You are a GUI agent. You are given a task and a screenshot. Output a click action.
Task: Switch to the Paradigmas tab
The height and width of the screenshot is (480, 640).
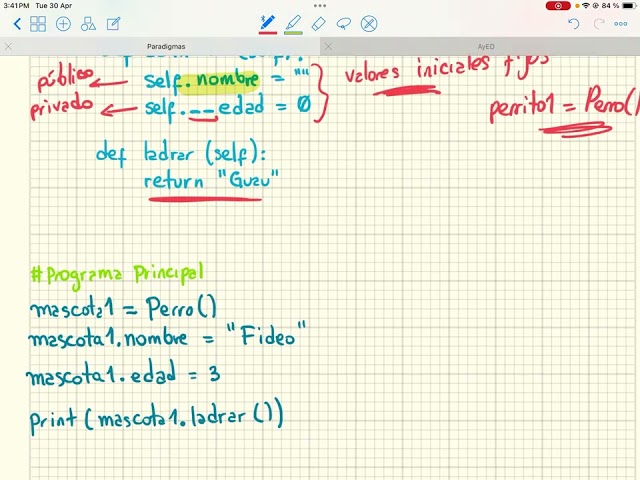166,47
